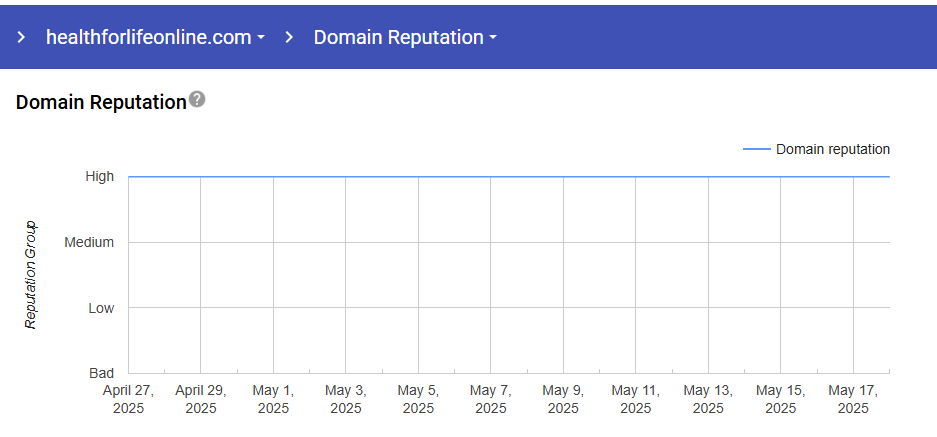This screenshot has width=937, height=437.
Task: Click the May 1, 2025 axis date
Action: coord(273,399)
